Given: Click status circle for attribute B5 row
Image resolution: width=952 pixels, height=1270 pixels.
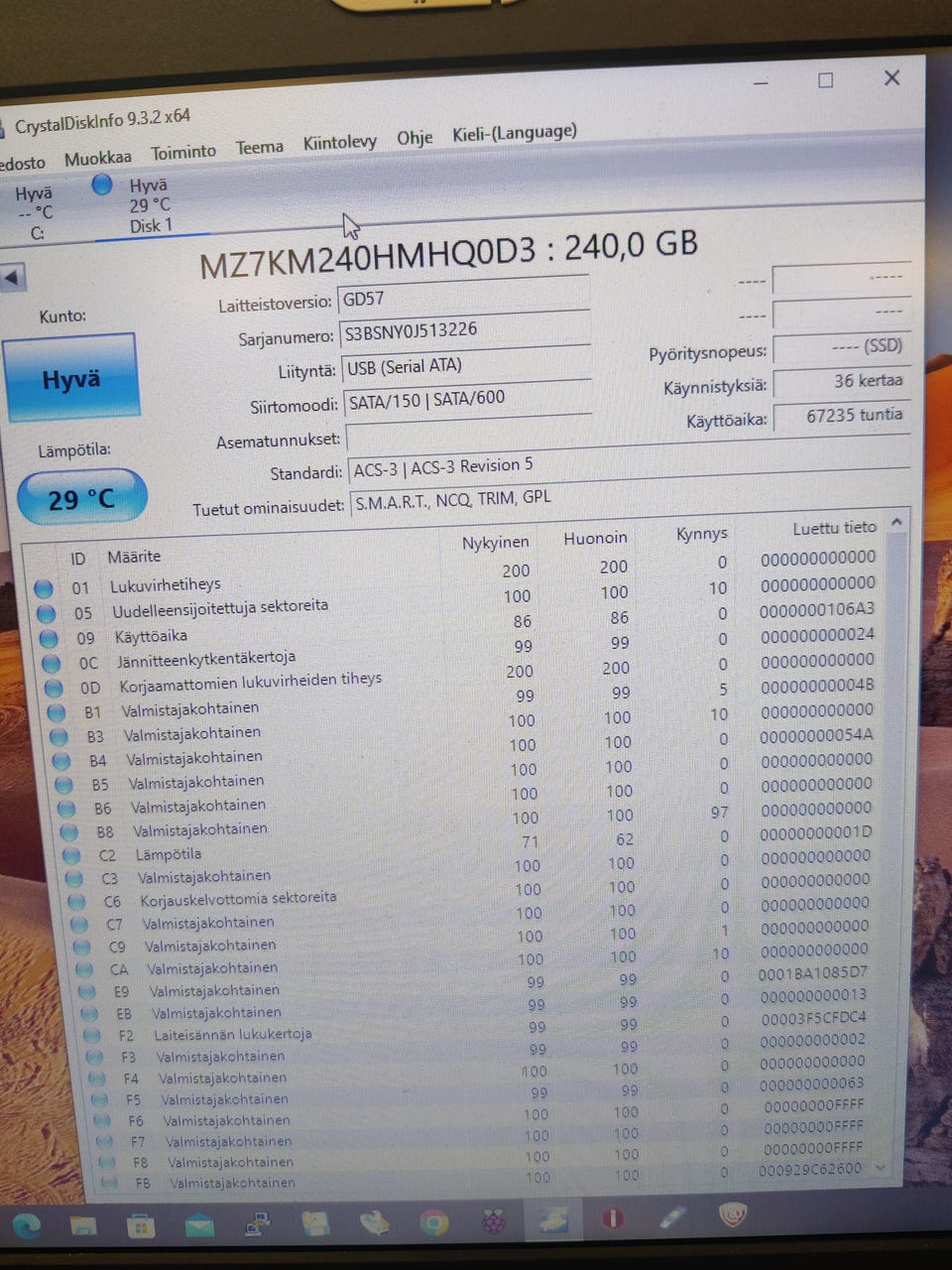Looking at the screenshot, I should pos(64,785).
